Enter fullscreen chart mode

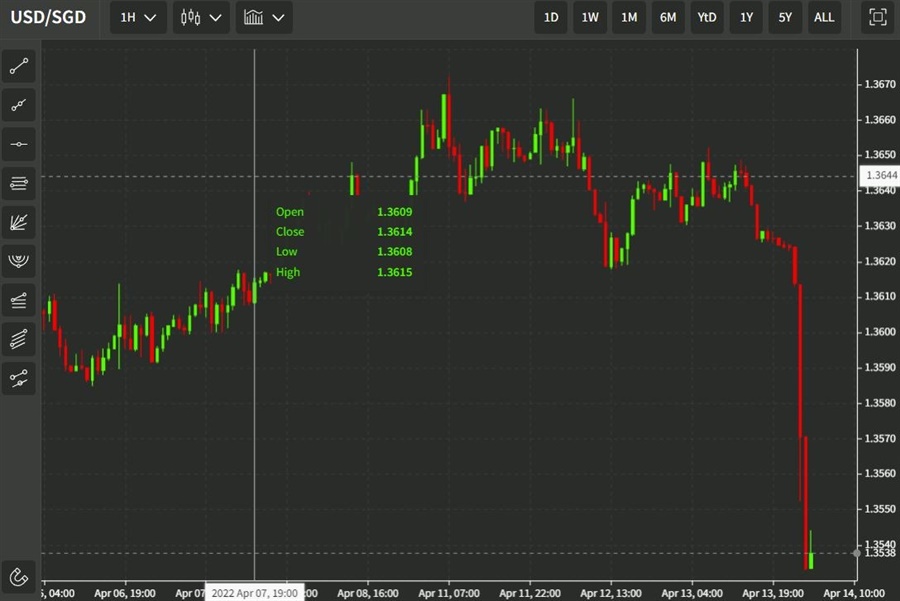click(877, 17)
